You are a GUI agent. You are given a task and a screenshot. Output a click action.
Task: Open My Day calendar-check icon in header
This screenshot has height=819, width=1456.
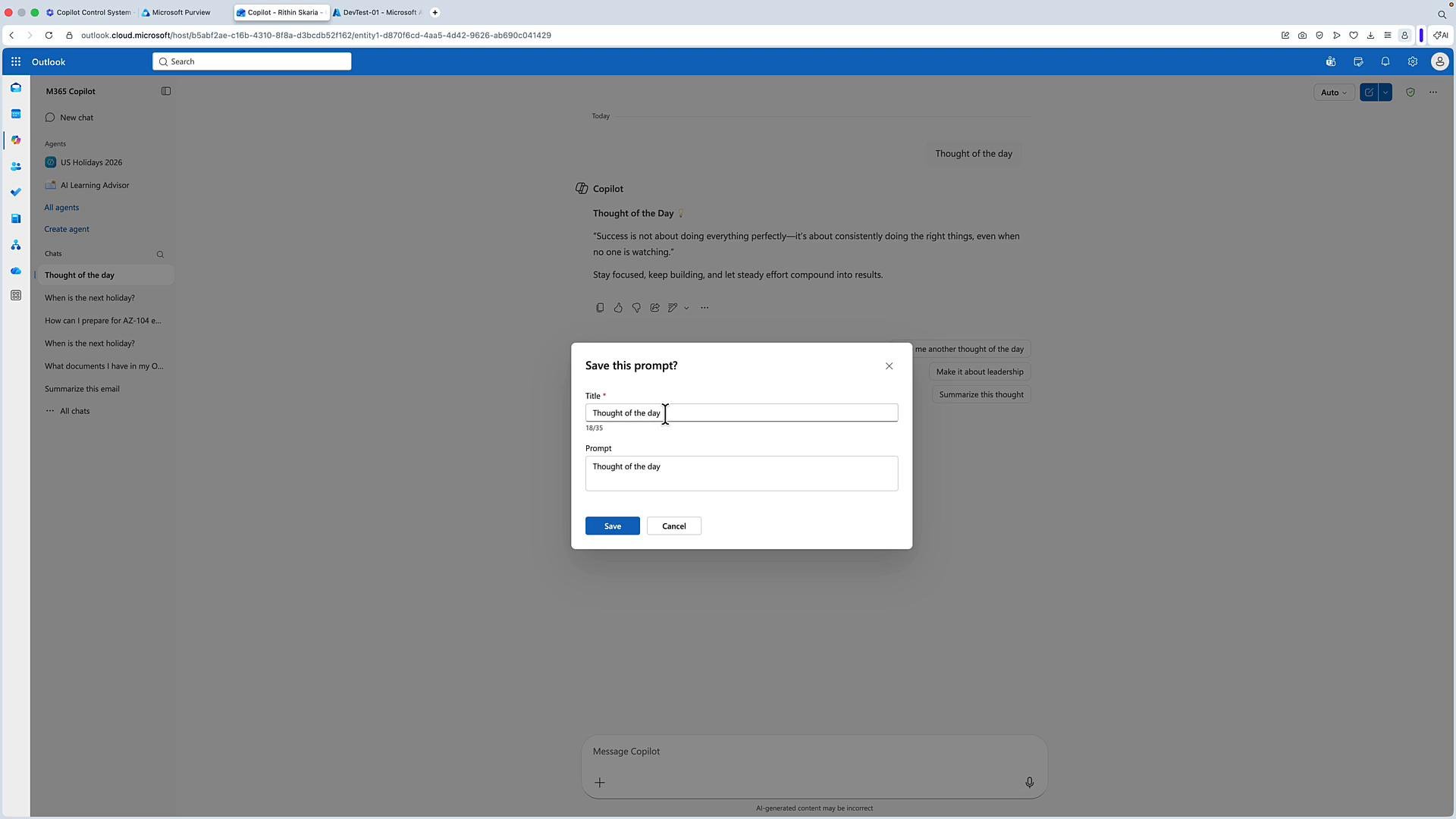[x=1358, y=62]
